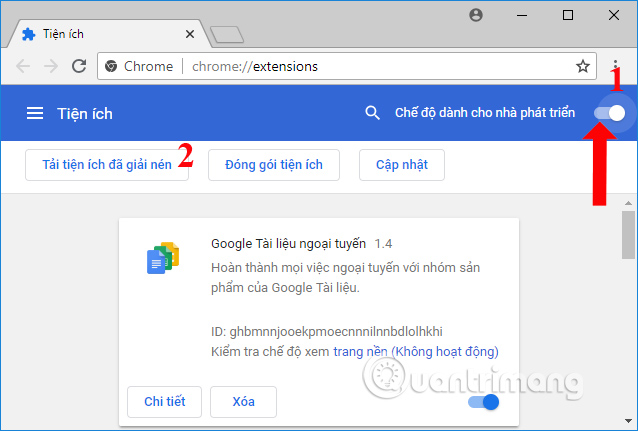The width and height of the screenshot is (638, 431).
Task: Maximize the Chrome window
Action: point(568,15)
